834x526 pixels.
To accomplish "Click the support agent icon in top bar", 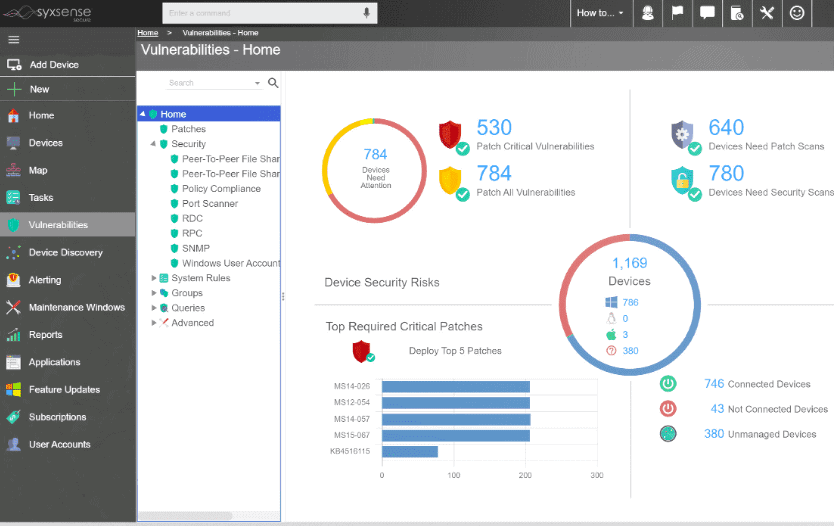I will click(647, 13).
